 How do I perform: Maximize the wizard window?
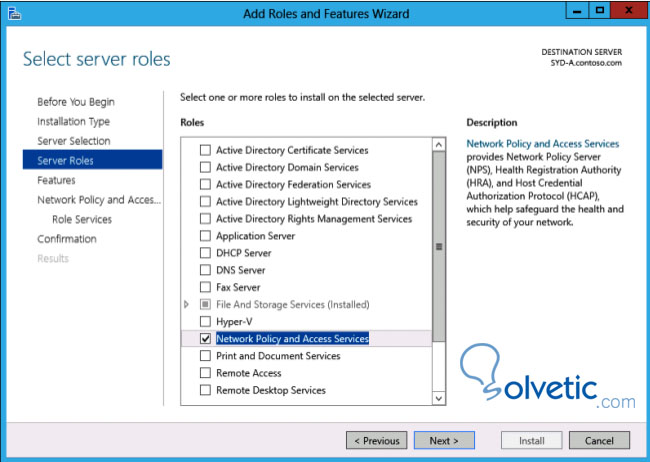599,11
